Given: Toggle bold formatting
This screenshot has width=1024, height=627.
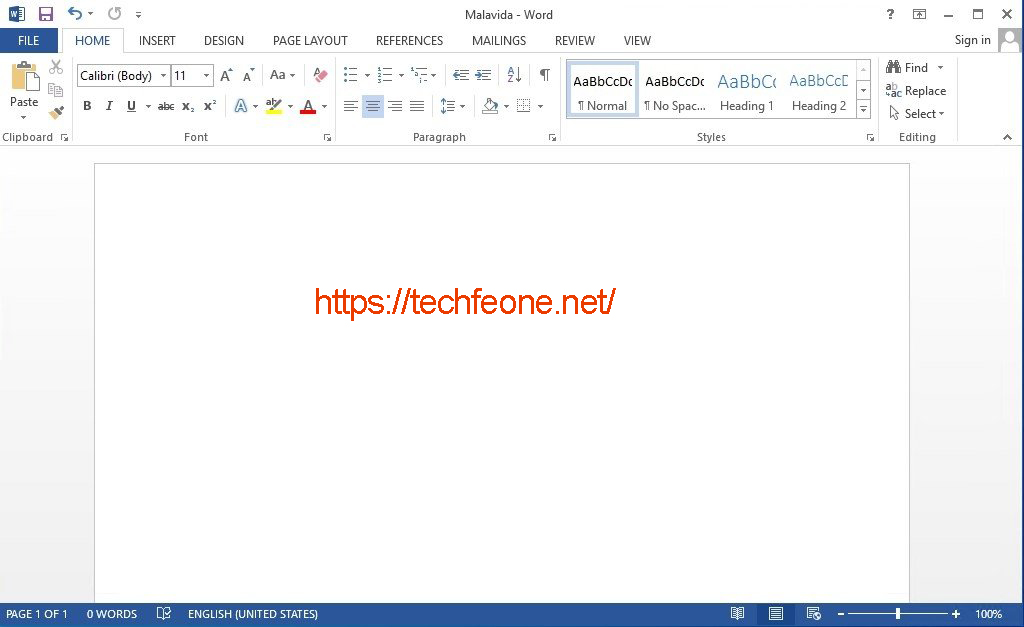Looking at the screenshot, I should point(87,106).
